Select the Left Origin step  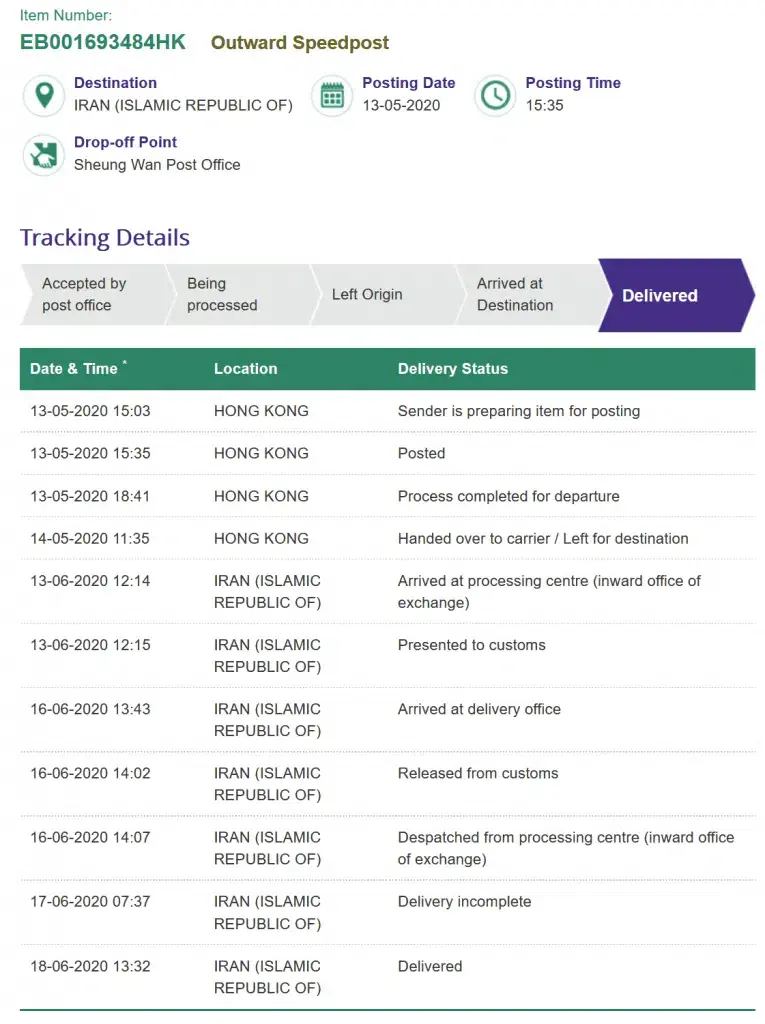383,295
